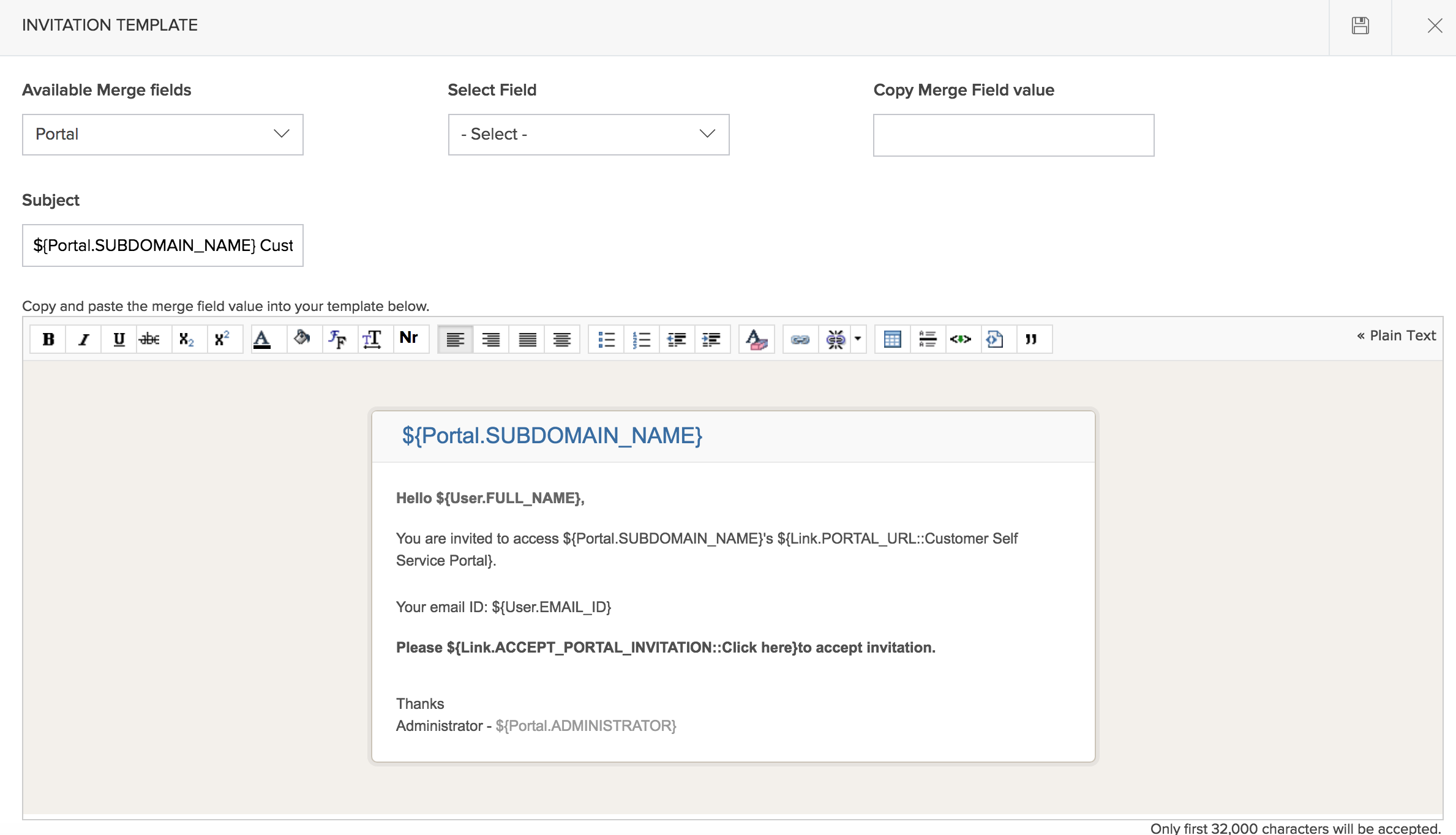This screenshot has width=1456, height=835.
Task: Apply strikethrough formatting icon
Action: (x=149, y=339)
